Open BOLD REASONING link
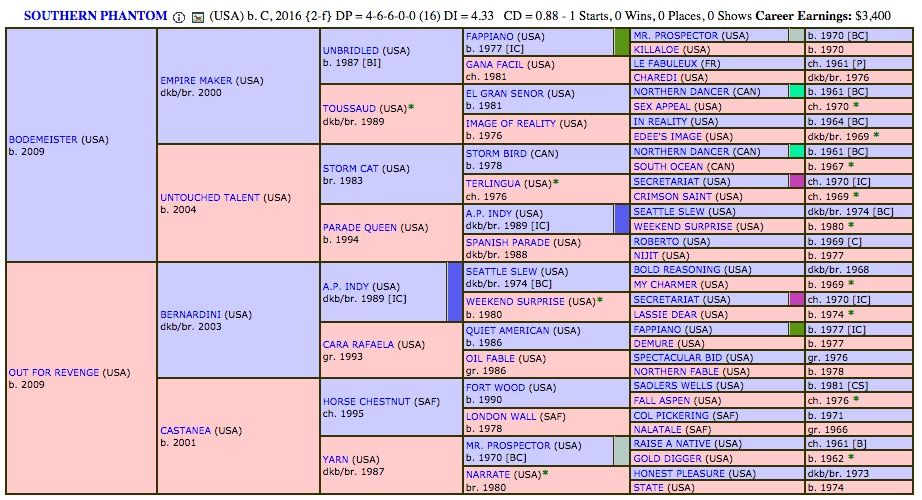 coord(676,270)
